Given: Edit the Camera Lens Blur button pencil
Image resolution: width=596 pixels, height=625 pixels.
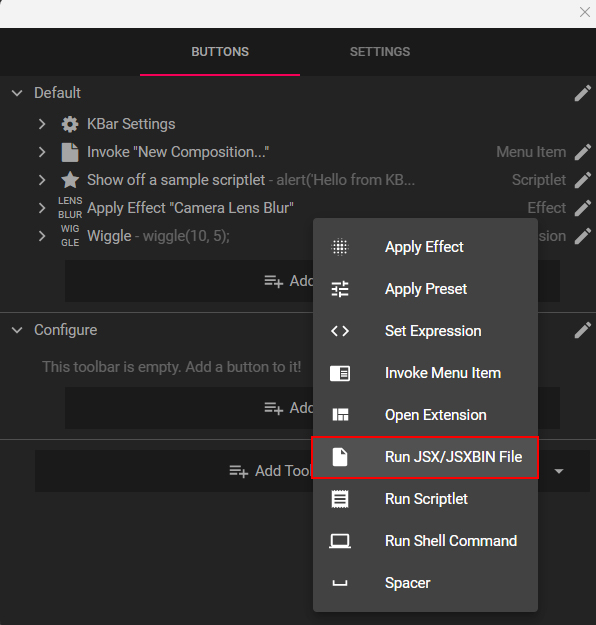Looking at the screenshot, I should (x=582, y=208).
